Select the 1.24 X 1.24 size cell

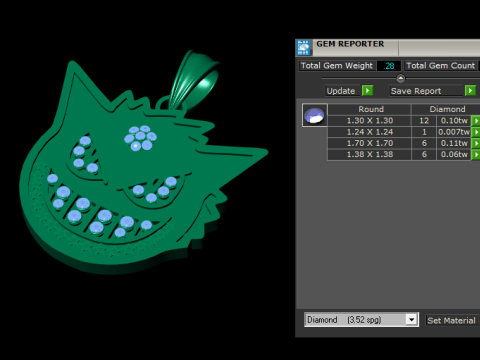369,132
